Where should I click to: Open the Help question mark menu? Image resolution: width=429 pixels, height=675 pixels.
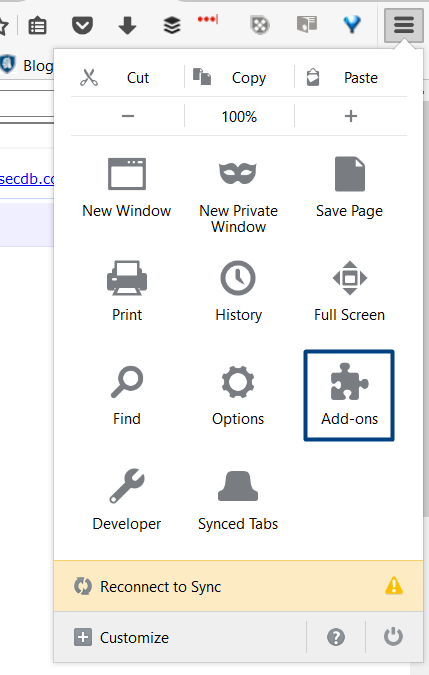[x=336, y=637]
